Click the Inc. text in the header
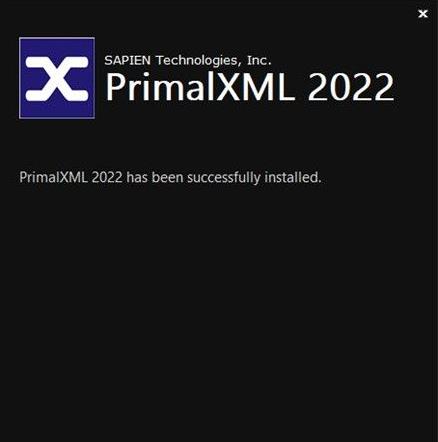Viewport: 438px width, 442px height. click(x=259, y=60)
